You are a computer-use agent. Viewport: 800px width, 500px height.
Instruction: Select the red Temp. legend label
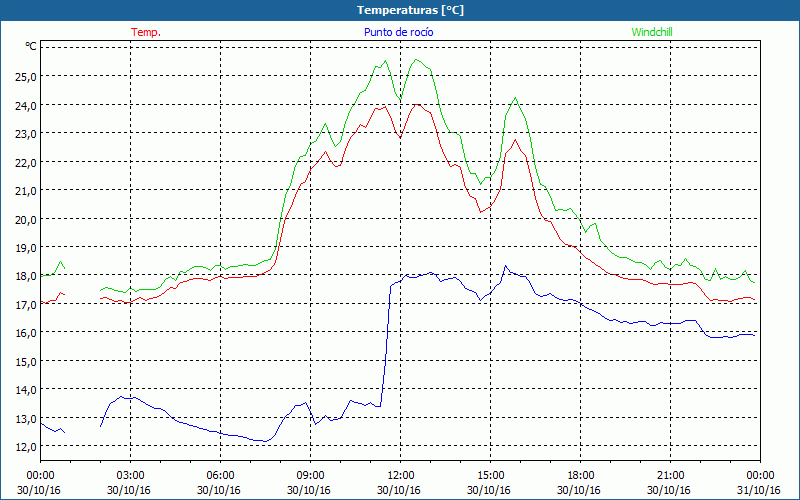tap(146, 32)
